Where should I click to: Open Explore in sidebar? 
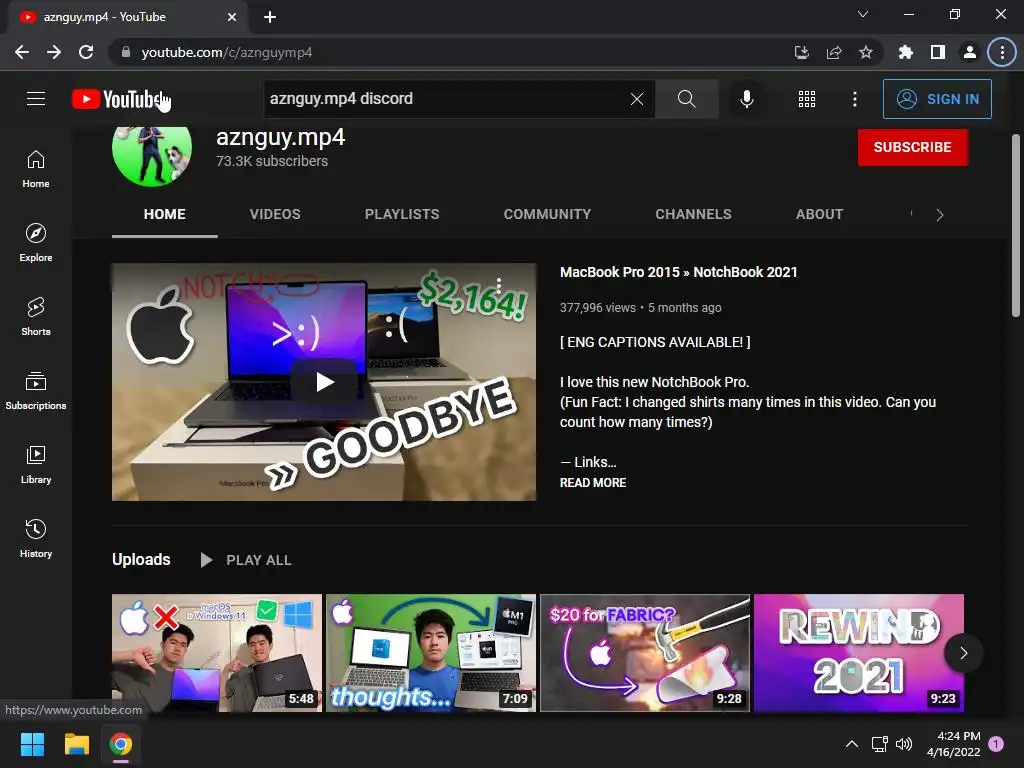point(36,243)
